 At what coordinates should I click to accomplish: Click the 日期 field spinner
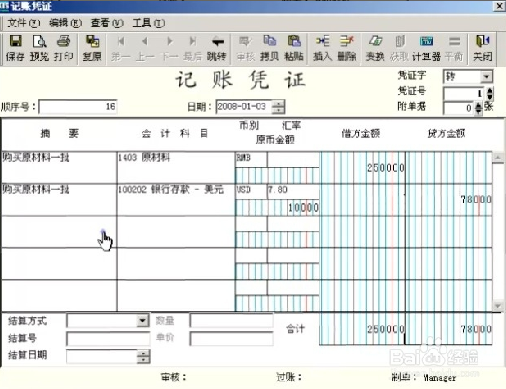(278, 107)
